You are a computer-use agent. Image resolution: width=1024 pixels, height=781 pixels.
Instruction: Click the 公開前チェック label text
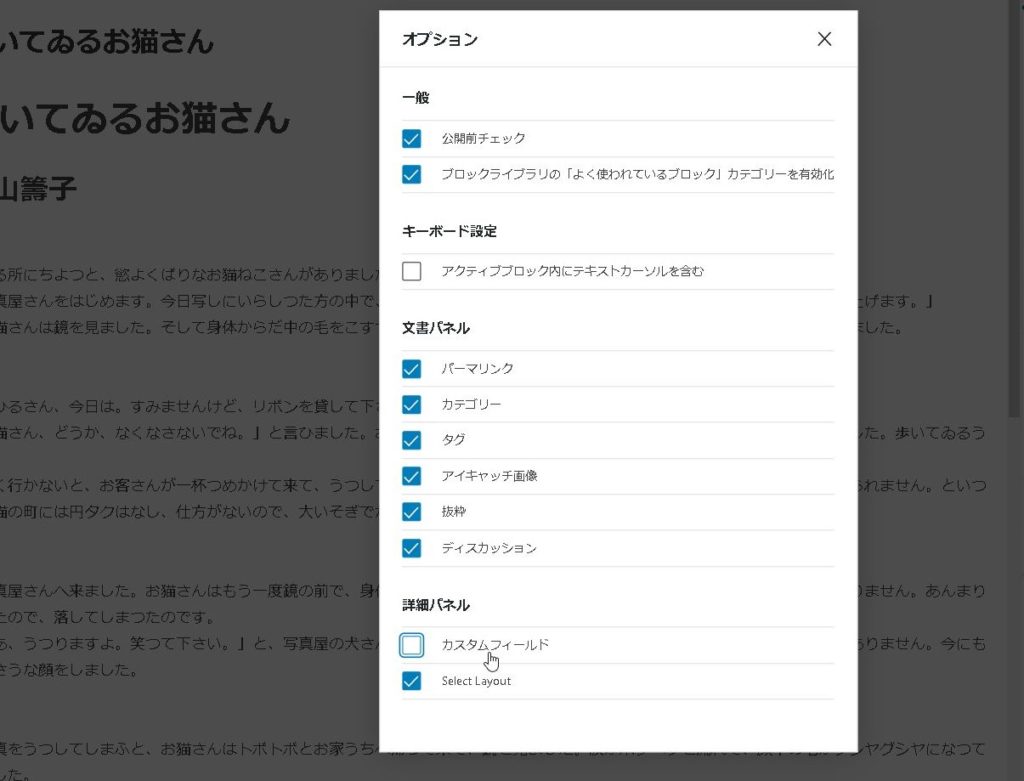tap(483, 138)
